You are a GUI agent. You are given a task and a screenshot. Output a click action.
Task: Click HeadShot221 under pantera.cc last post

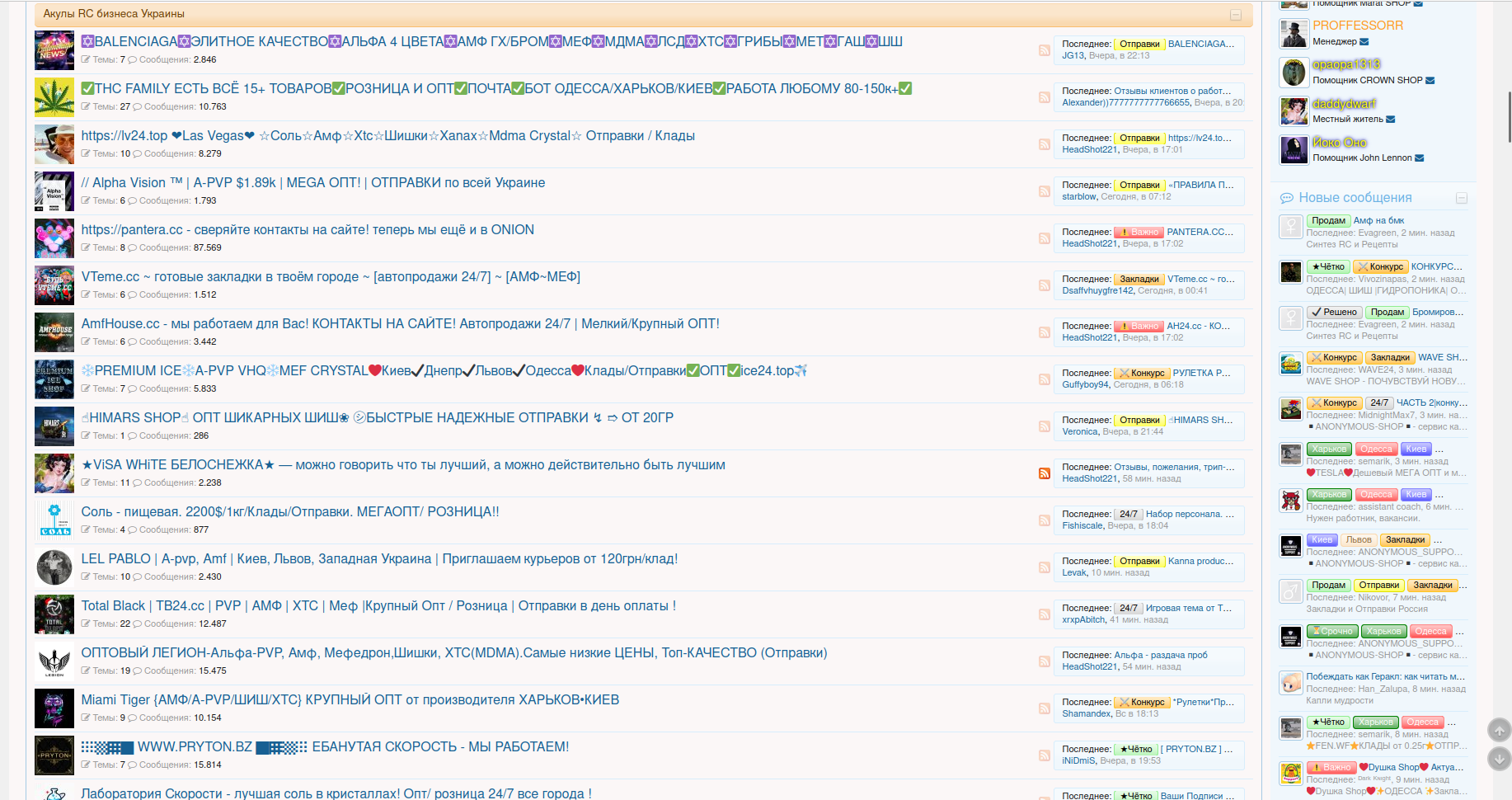(1090, 244)
